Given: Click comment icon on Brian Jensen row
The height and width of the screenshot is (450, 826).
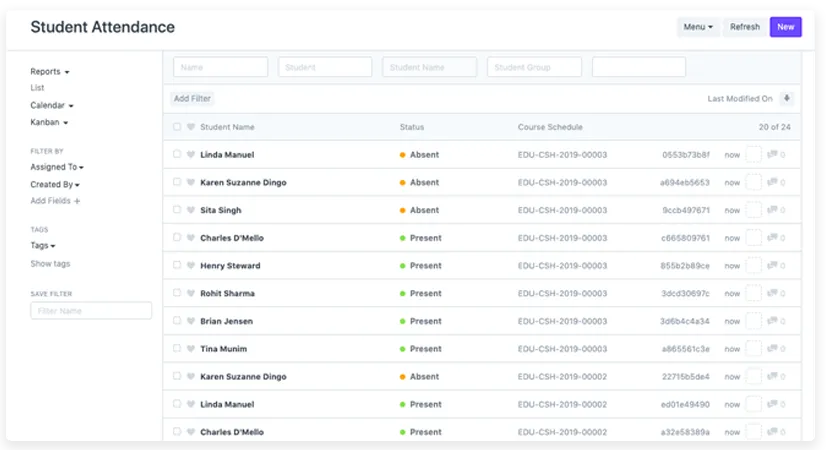Looking at the screenshot, I should 772,322.
